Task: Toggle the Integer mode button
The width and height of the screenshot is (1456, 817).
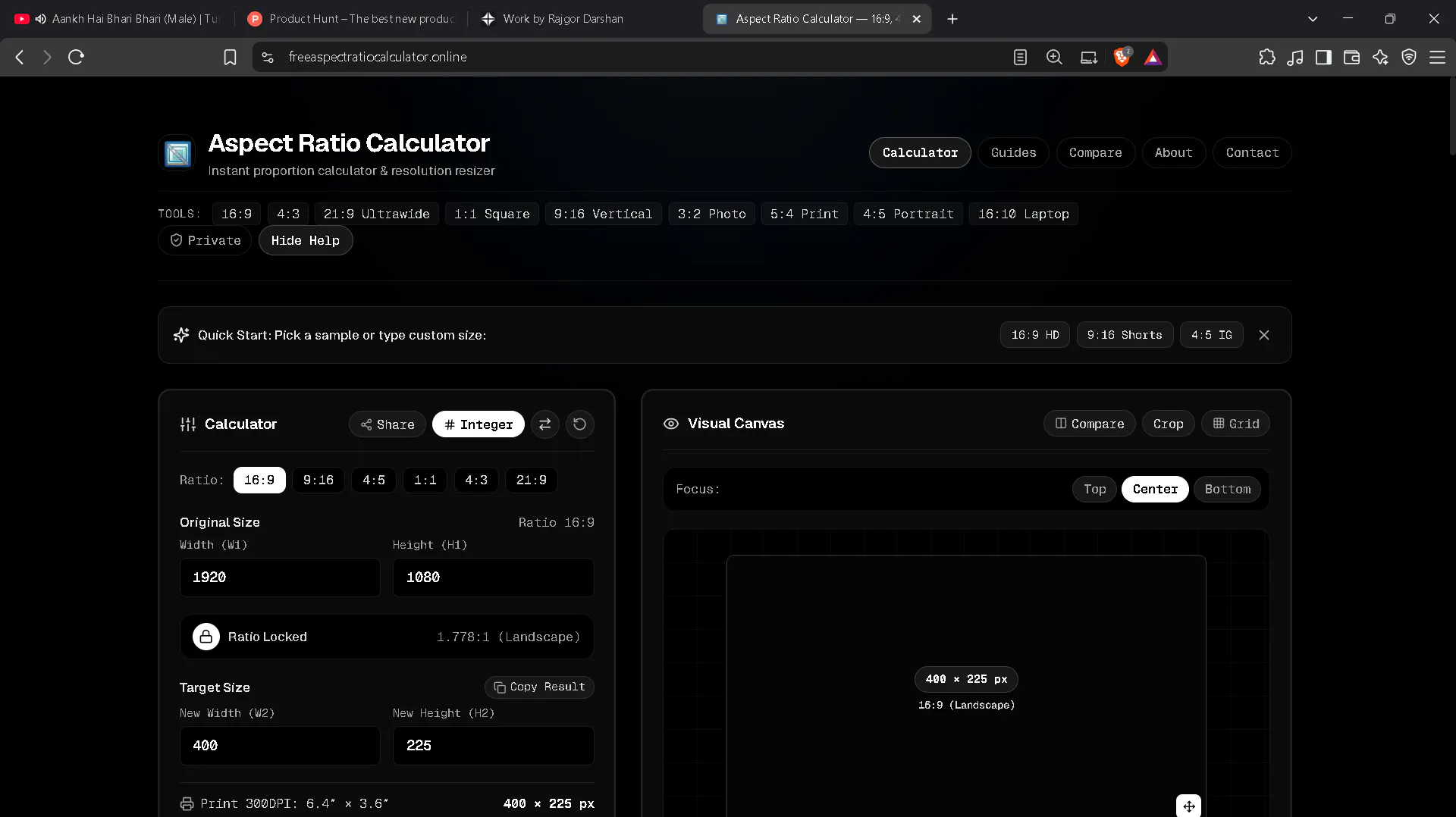Action: point(479,424)
